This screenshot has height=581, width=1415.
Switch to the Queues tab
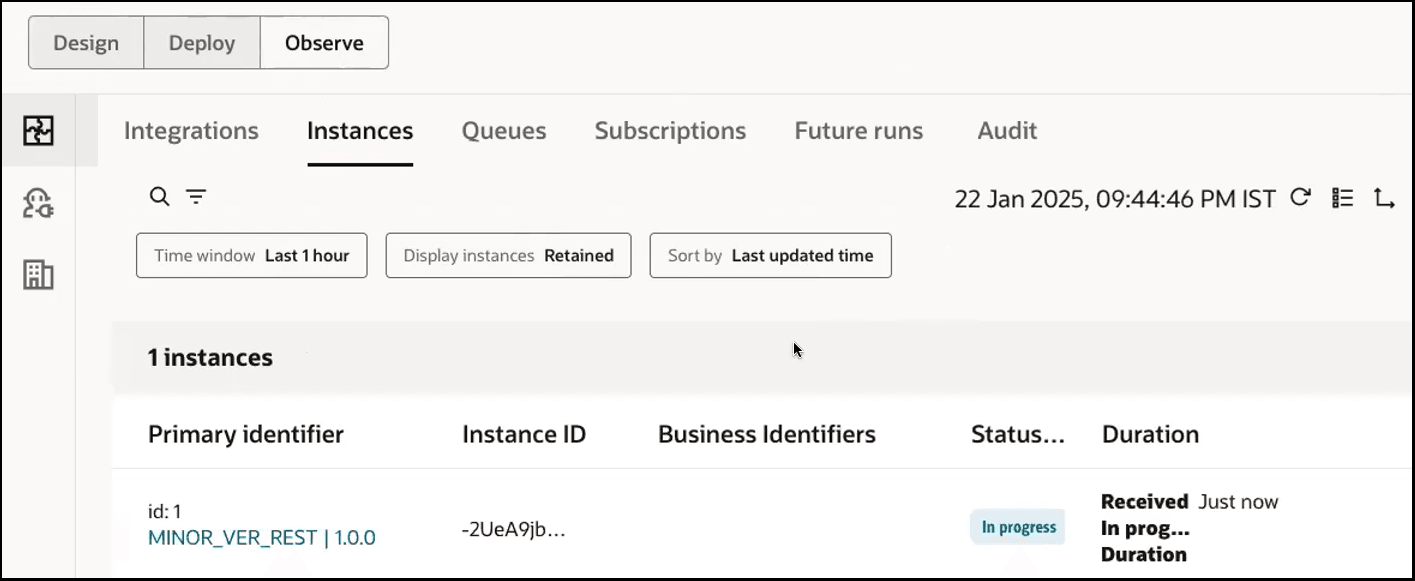pos(503,131)
